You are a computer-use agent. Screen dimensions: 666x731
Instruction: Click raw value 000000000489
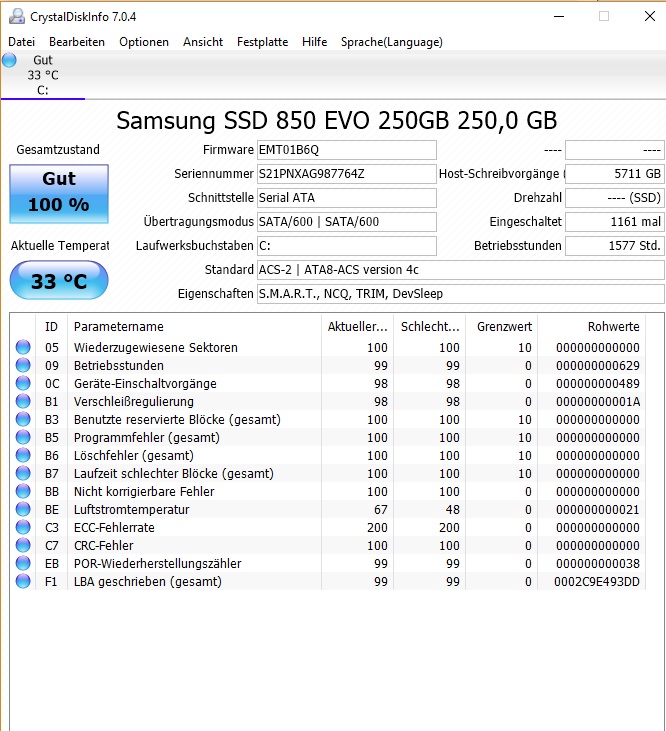tap(598, 384)
